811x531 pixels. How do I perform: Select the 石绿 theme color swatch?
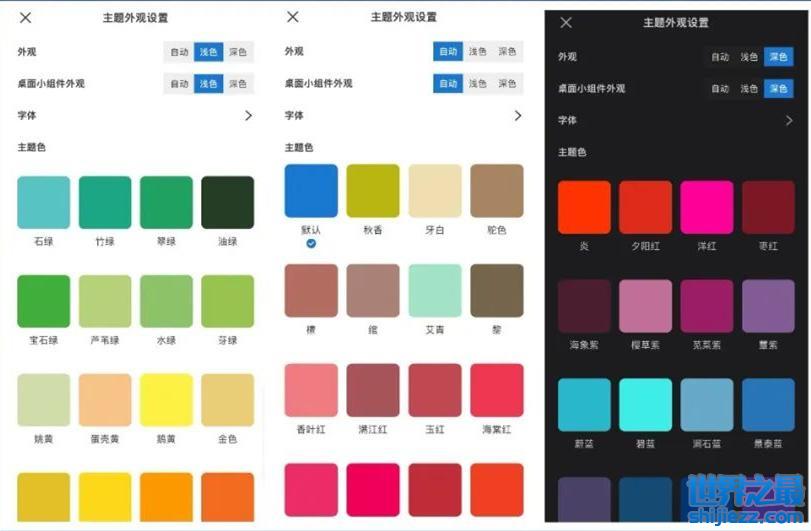tap(44, 203)
